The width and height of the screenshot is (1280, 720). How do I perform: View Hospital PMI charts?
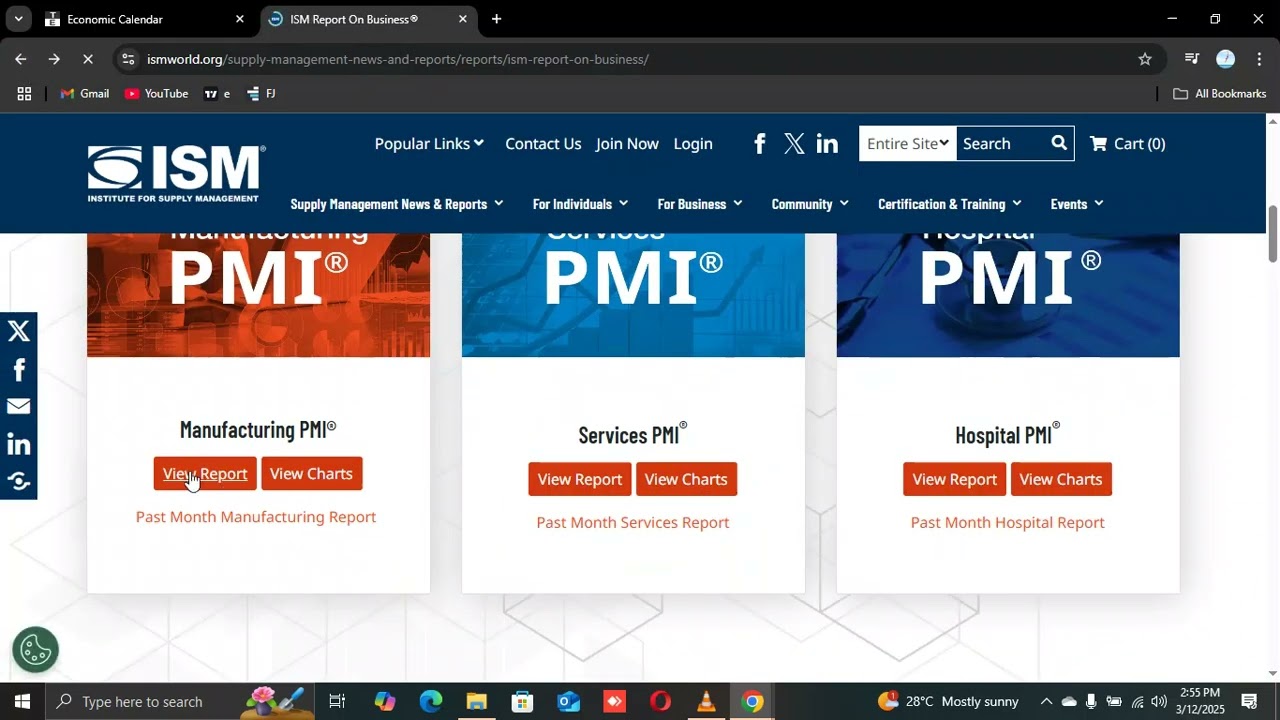click(1061, 479)
